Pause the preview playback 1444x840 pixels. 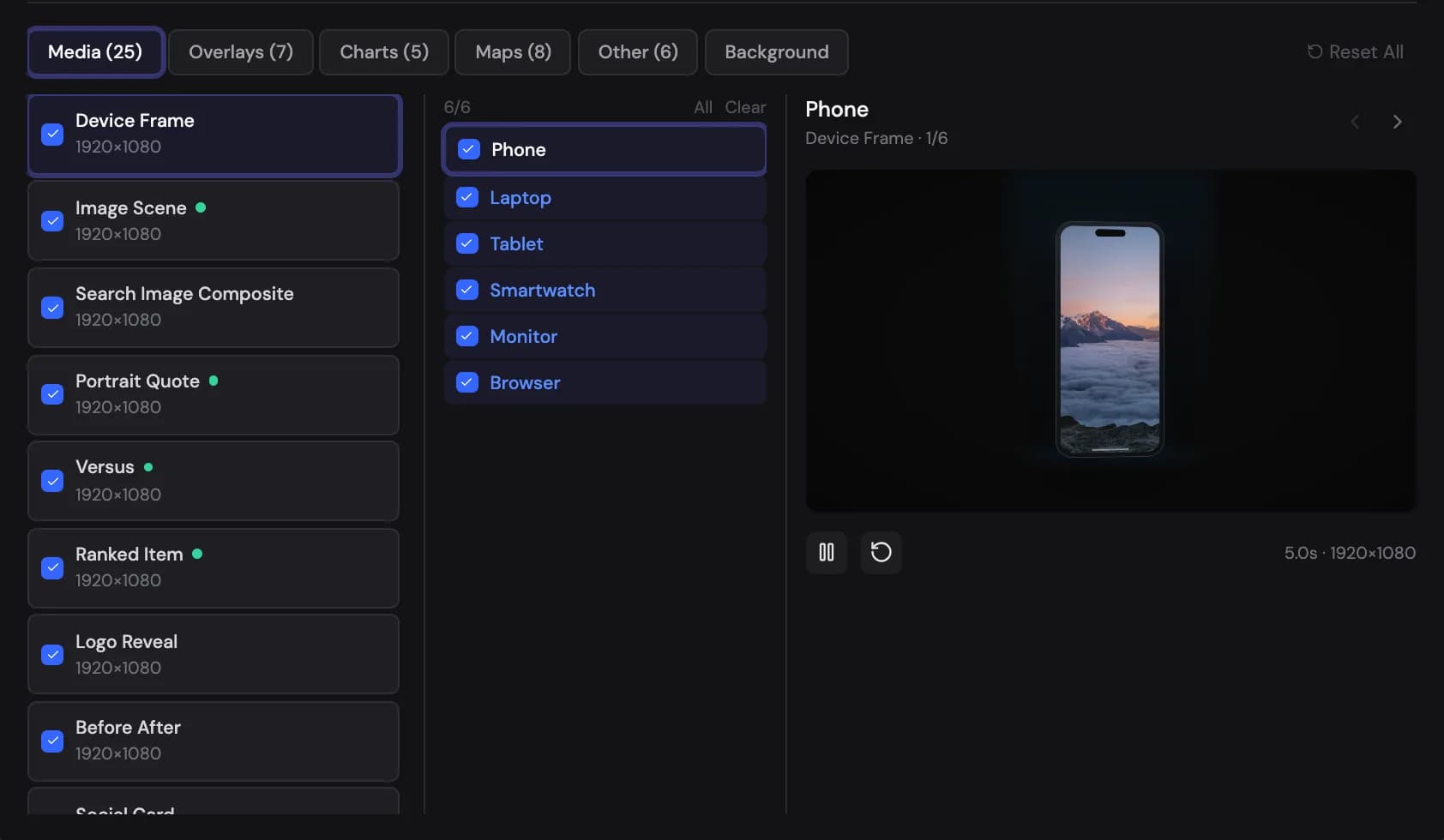[826, 552]
